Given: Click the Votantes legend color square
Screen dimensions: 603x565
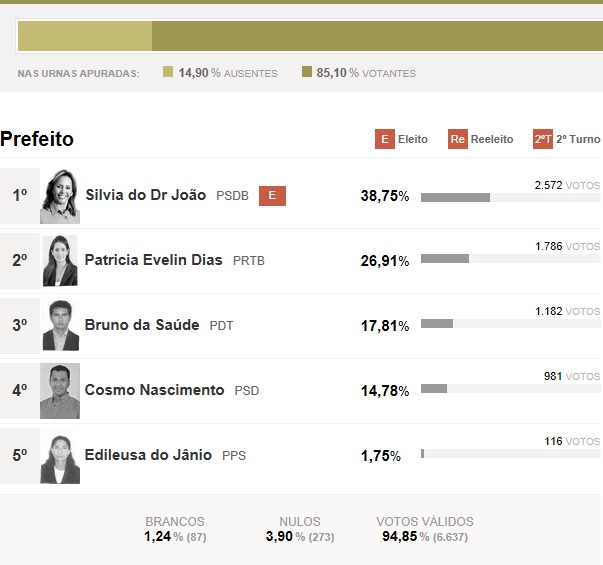Looking at the screenshot, I should [x=307, y=73].
